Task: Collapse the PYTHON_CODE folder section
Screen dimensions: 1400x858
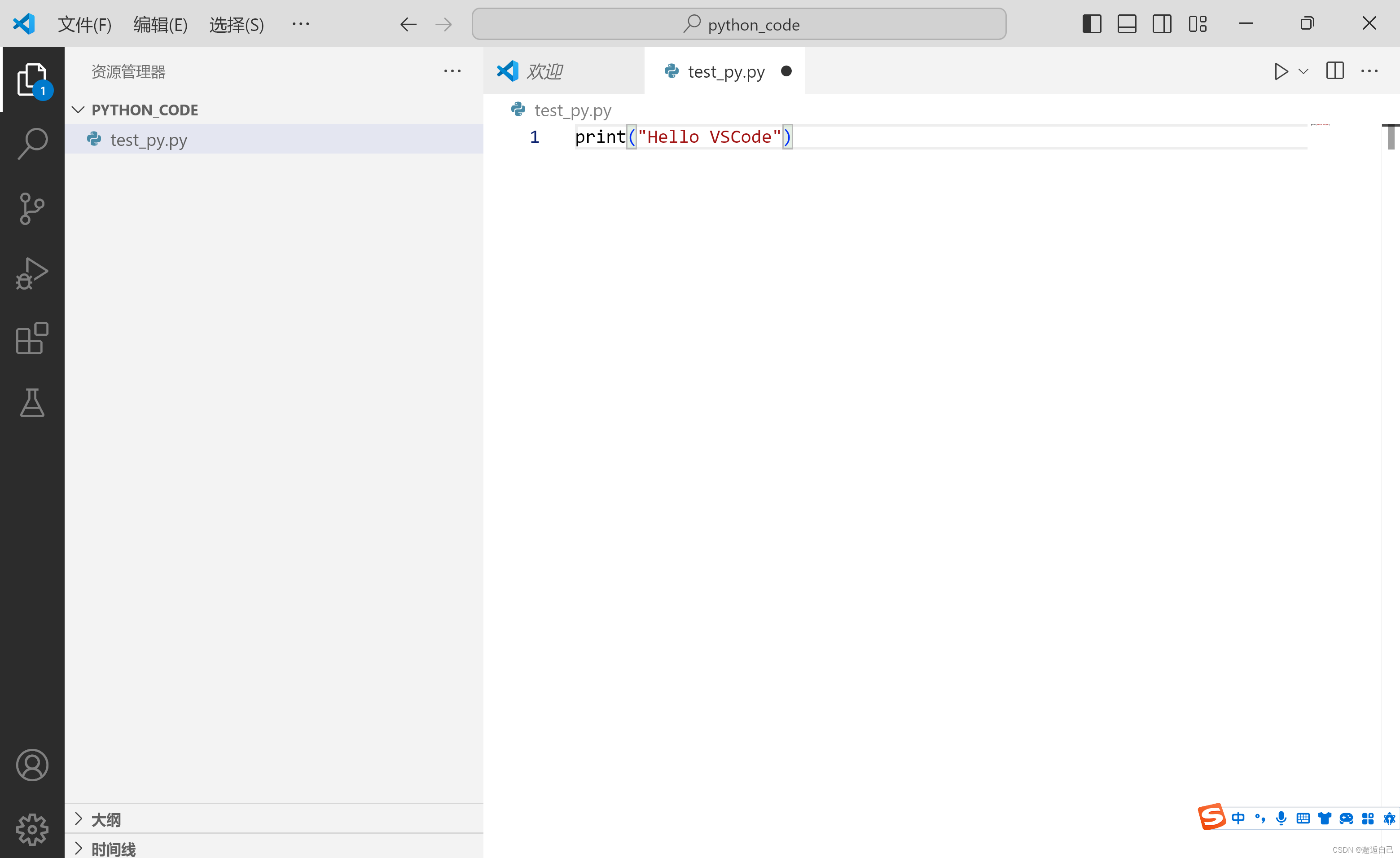Action: coord(79,110)
